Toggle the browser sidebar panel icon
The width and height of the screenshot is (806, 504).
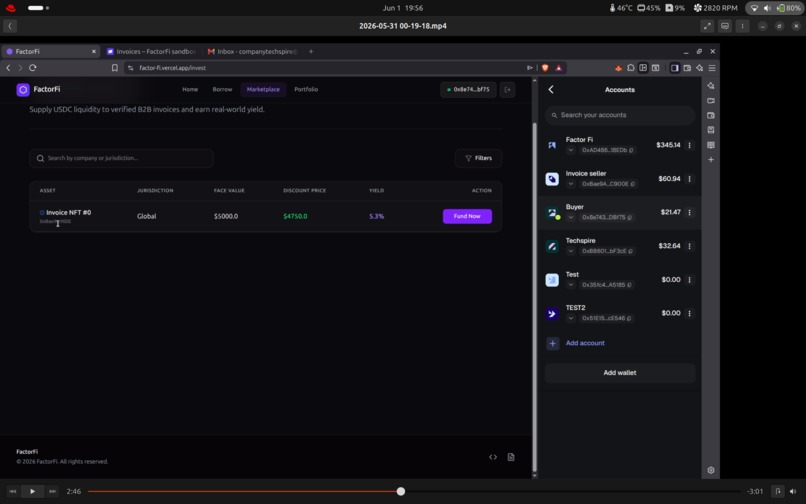(675, 68)
